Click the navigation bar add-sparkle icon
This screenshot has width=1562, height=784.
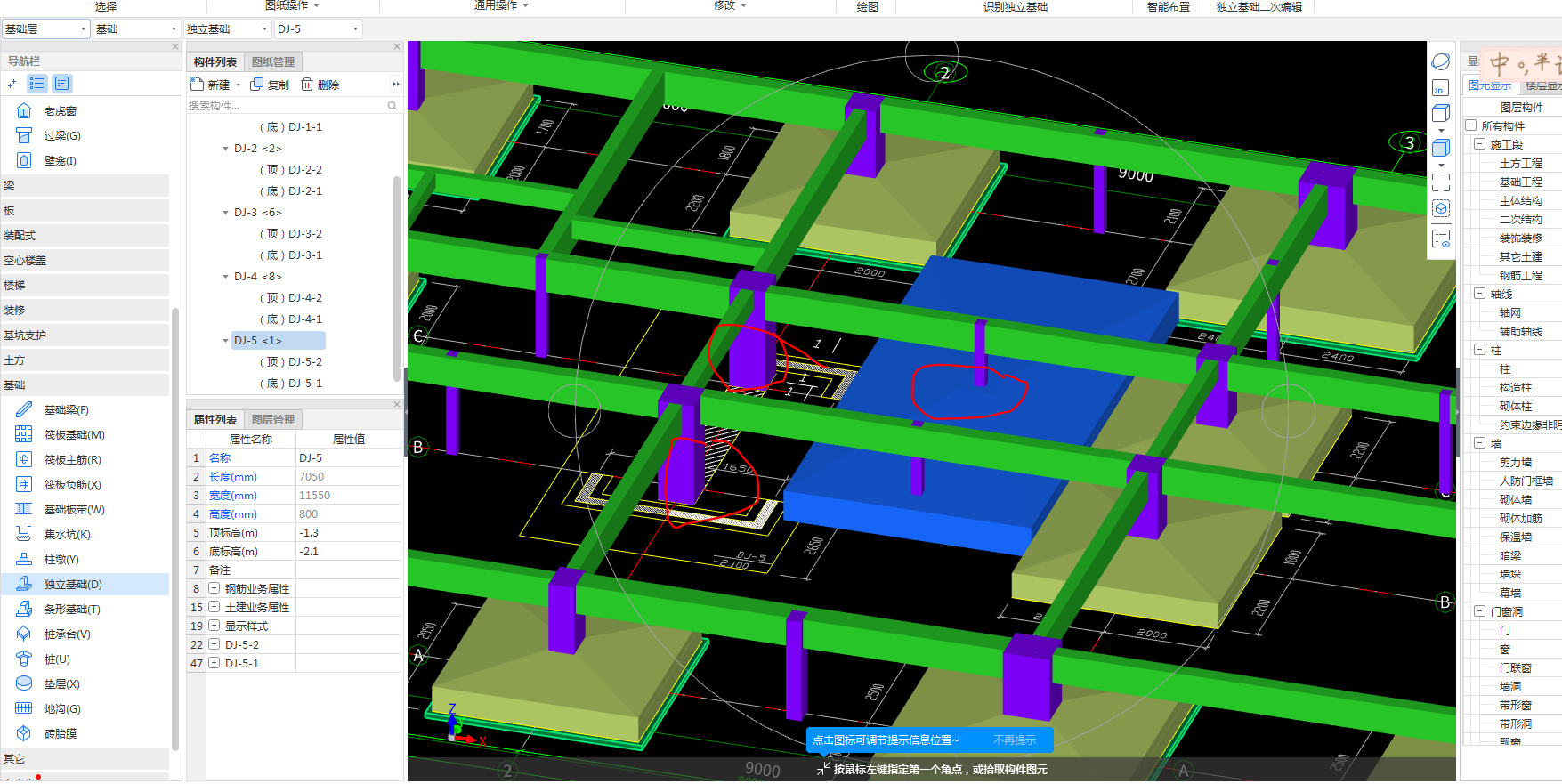12,84
